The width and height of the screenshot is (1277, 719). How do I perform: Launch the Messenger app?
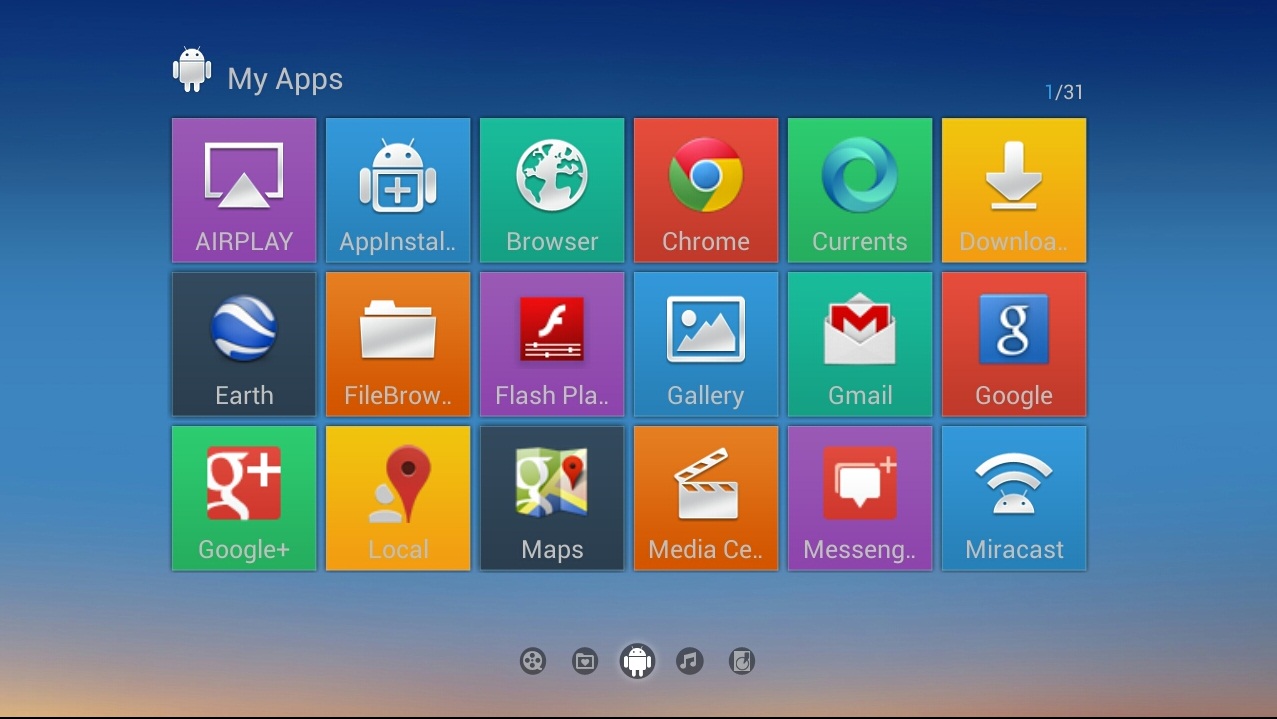pyautogui.click(x=860, y=498)
